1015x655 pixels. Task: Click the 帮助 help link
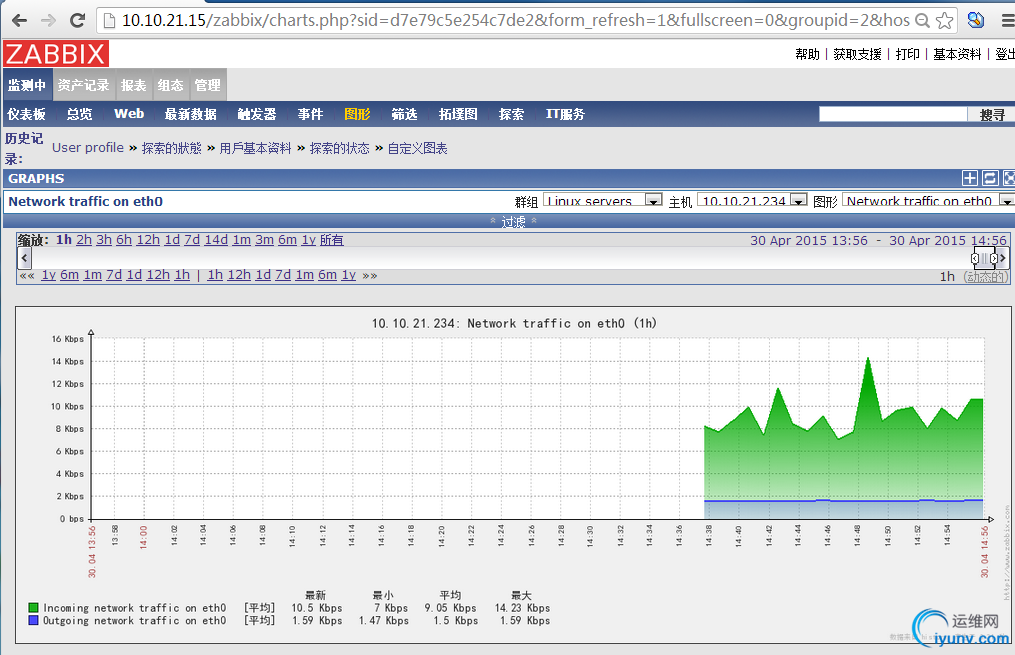(x=808, y=54)
